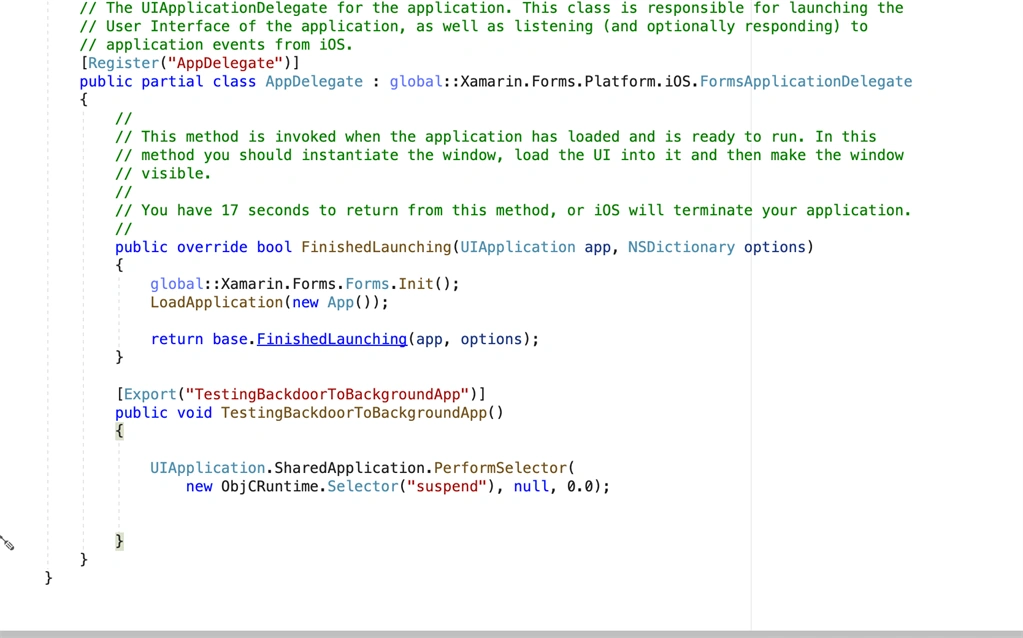Click the comment line starting "This method is invoked"
The image size is (1023, 638).
[x=496, y=137]
